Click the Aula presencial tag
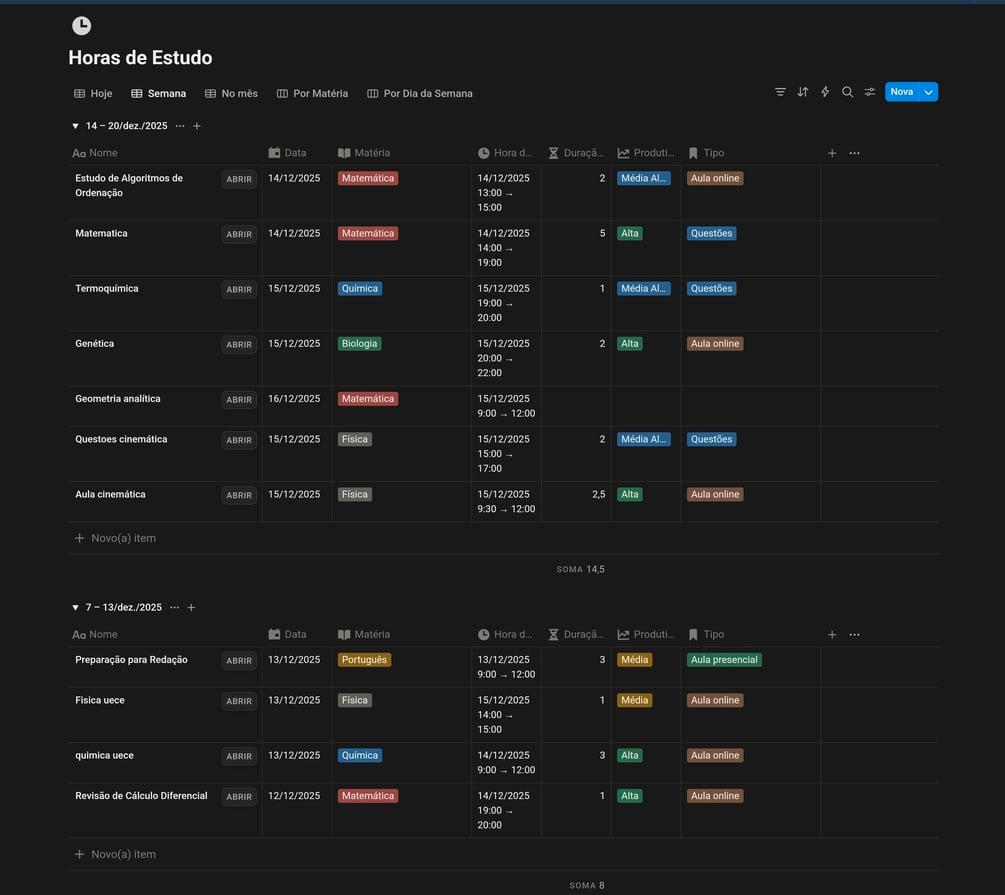This screenshot has height=895, width=1005. [x=724, y=660]
